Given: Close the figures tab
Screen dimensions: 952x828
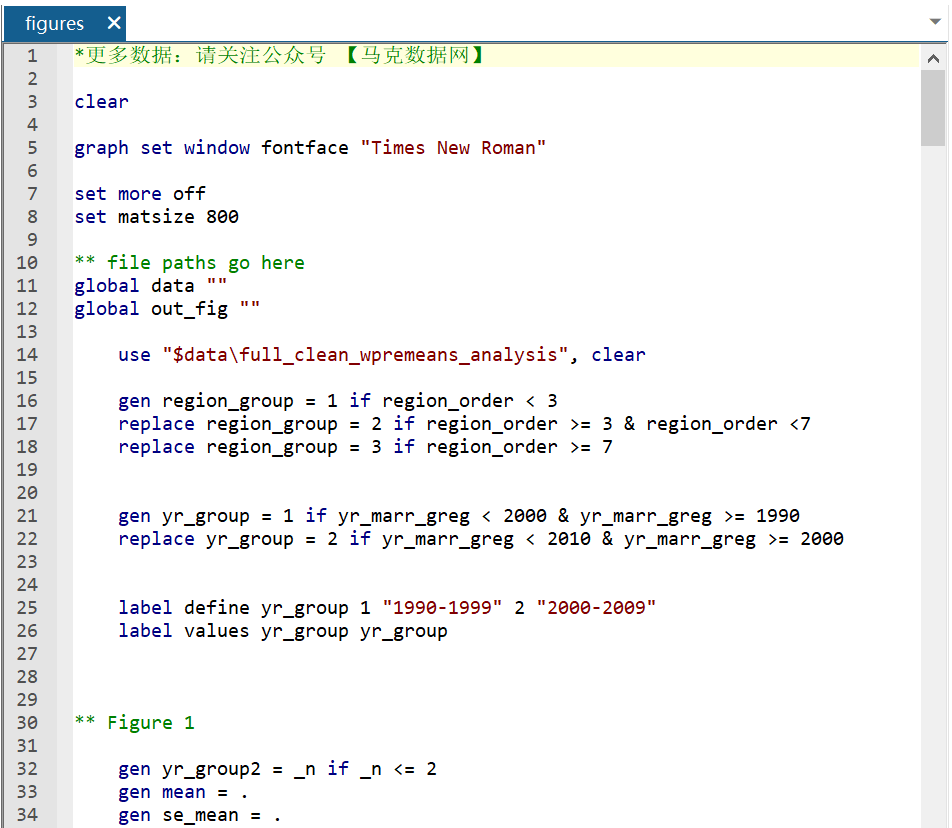Looking at the screenshot, I should [114, 23].
